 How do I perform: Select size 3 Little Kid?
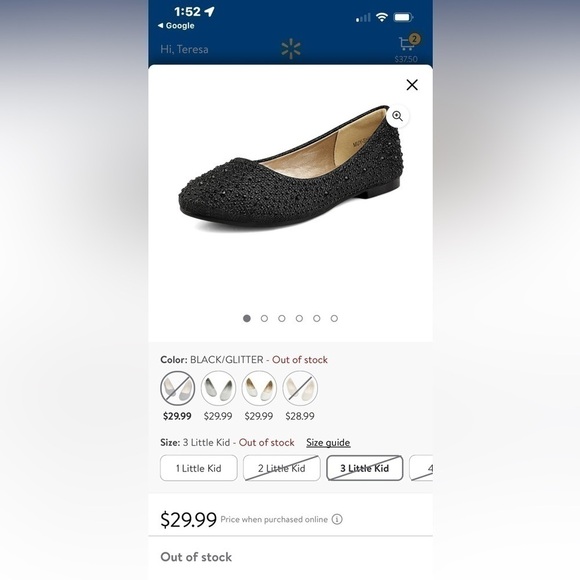pos(364,468)
